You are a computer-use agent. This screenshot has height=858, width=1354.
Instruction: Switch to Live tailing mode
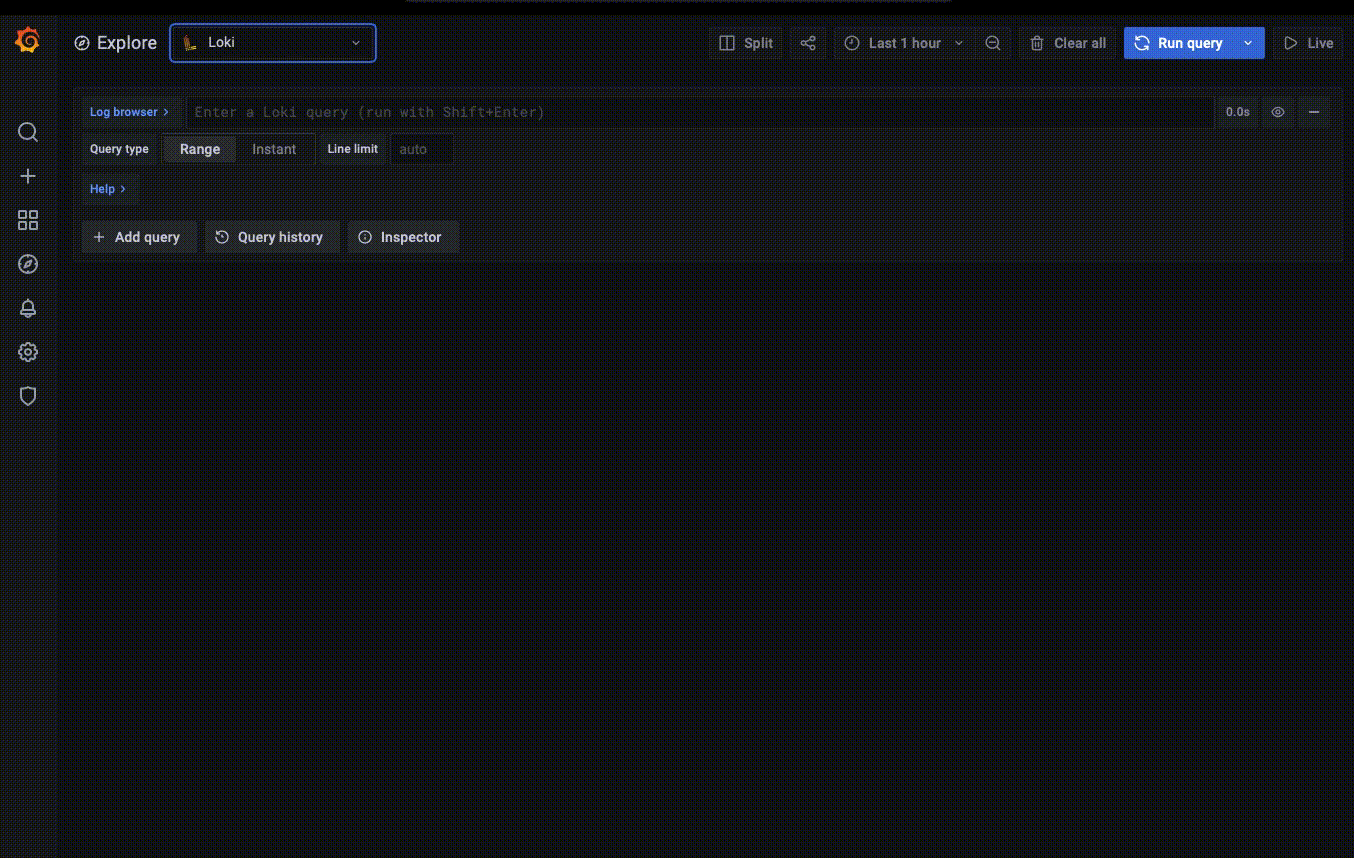[1310, 43]
